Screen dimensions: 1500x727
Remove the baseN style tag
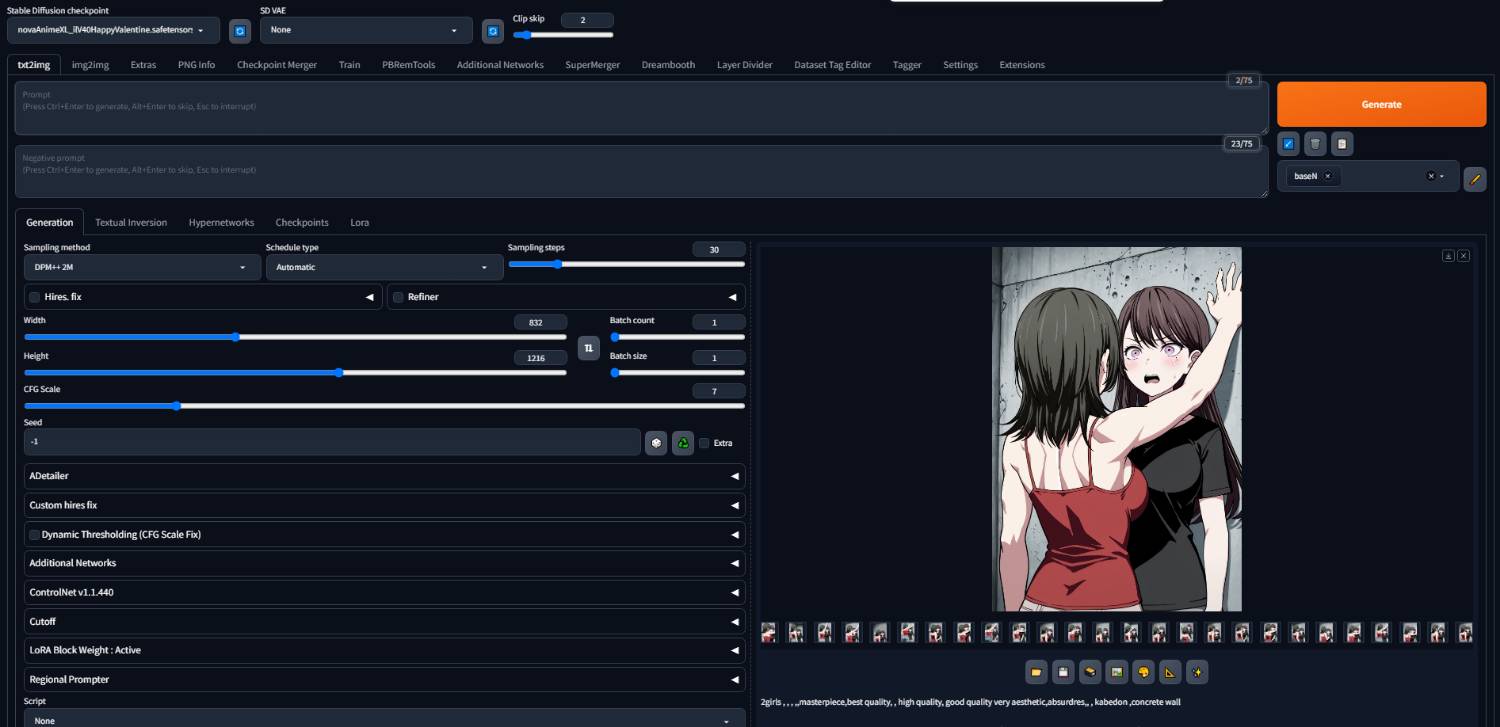coord(1327,176)
